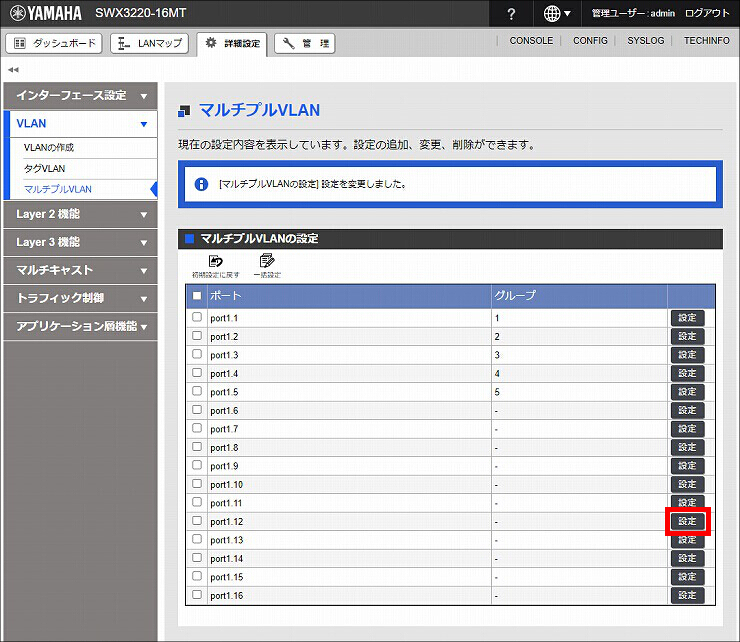This screenshot has width=740, height=642.
Task: Check the port1.4 checkbox
Action: click(x=197, y=373)
